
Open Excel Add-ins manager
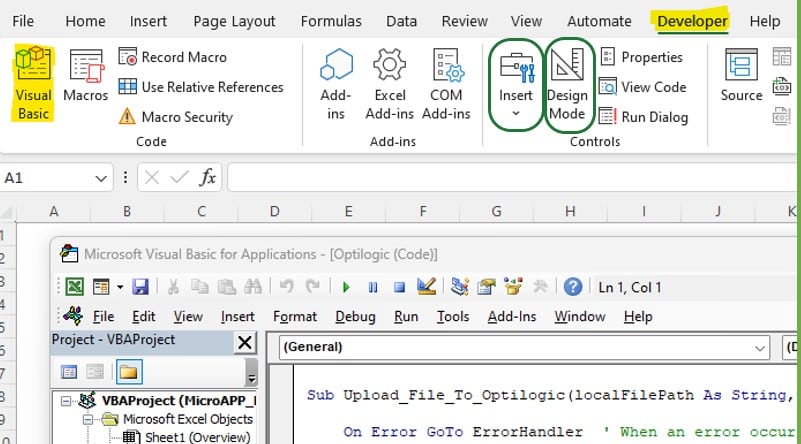(x=389, y=84)
